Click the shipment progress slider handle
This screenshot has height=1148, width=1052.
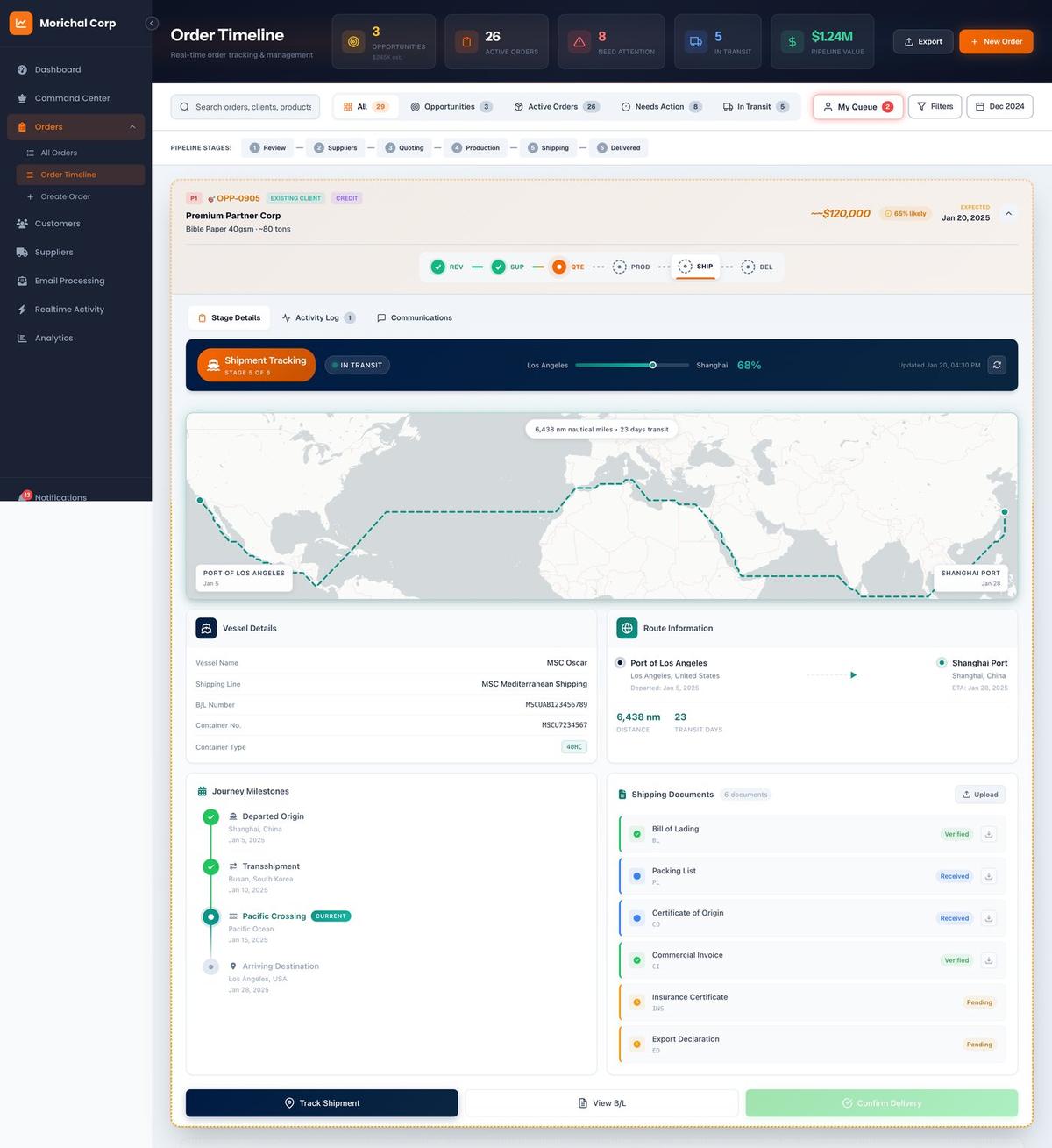coord(652,365)
